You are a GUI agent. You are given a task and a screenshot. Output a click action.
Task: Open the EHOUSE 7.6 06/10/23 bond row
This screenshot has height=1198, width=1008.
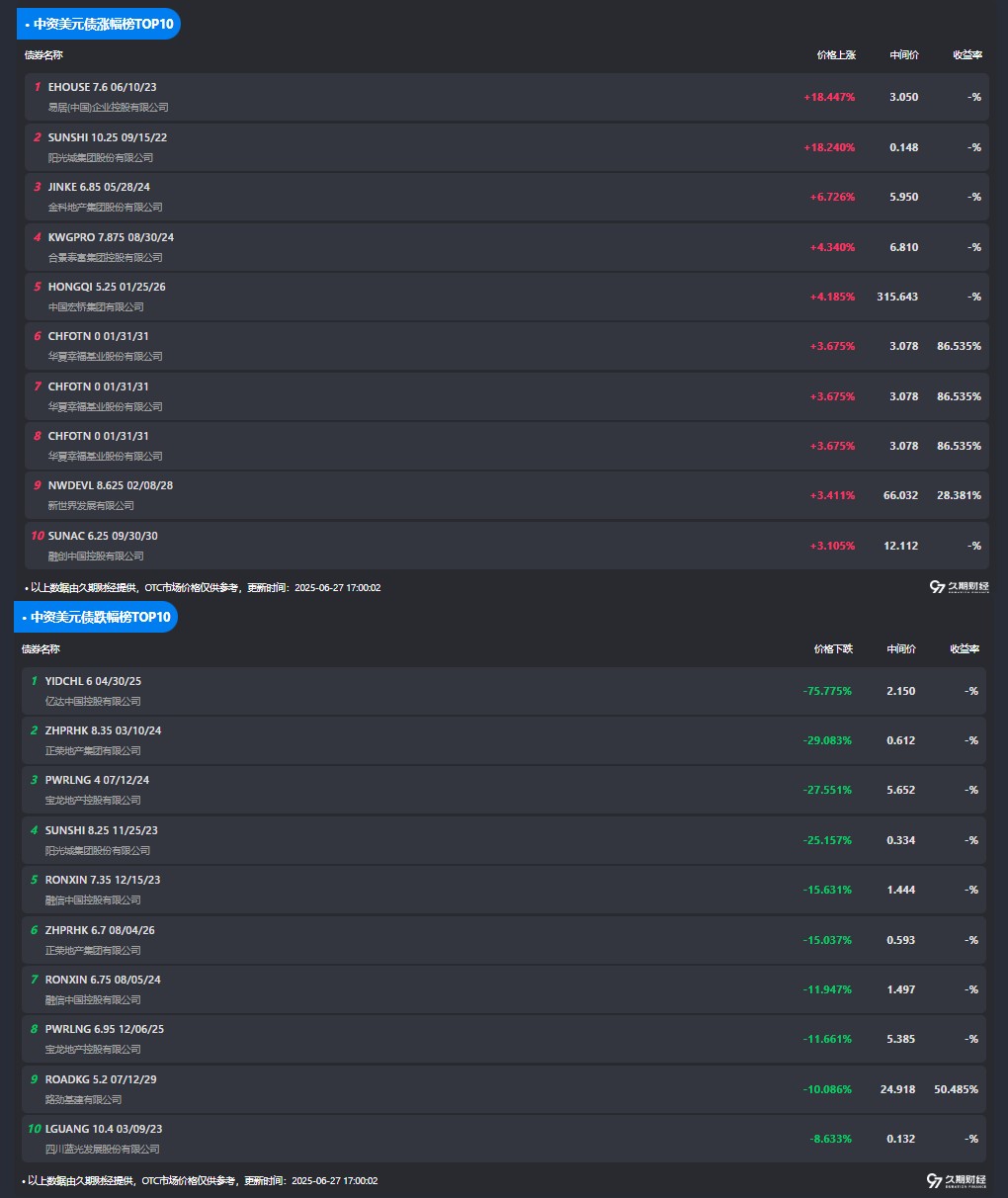(507, 97)
